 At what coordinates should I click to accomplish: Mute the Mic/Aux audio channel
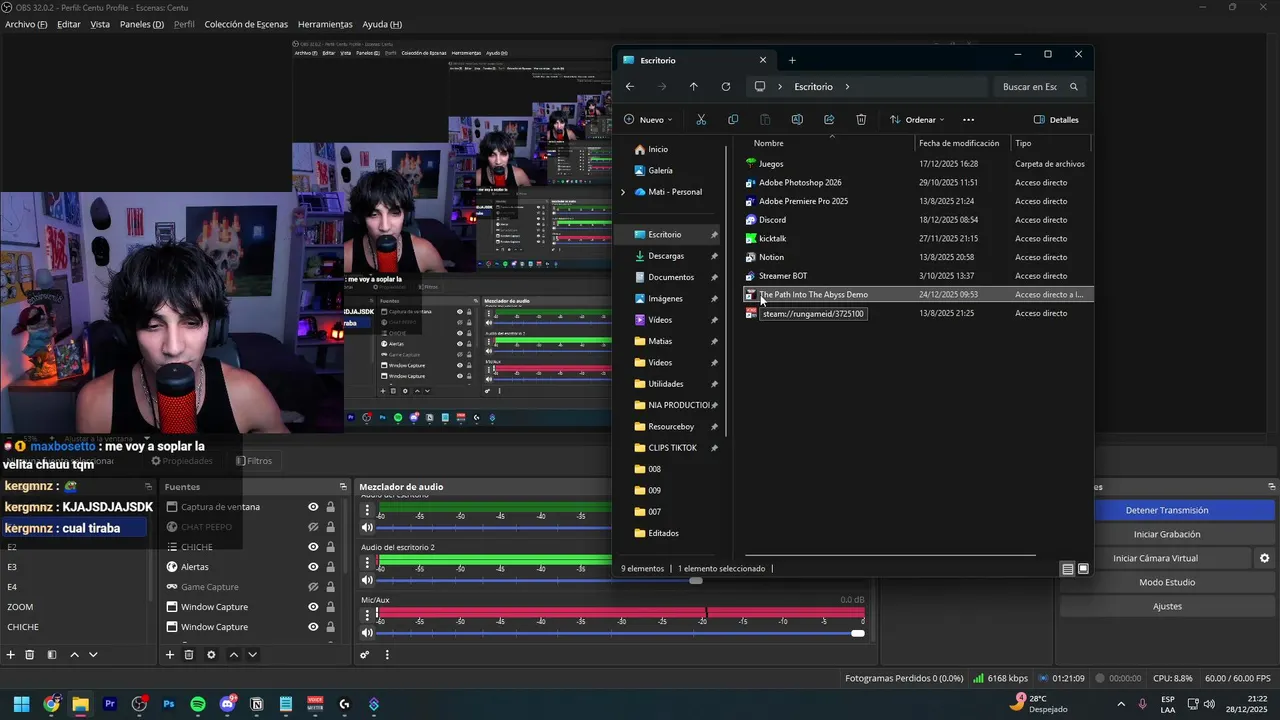[367, 633]
